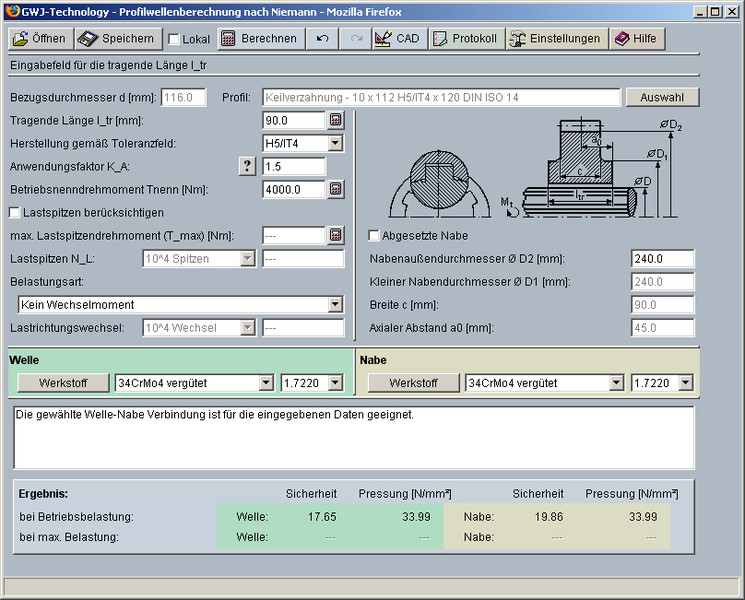Click the Werkstoff button under Nabe
The image size is (745, 600).
pyautogui.click(x=413, y=383)
